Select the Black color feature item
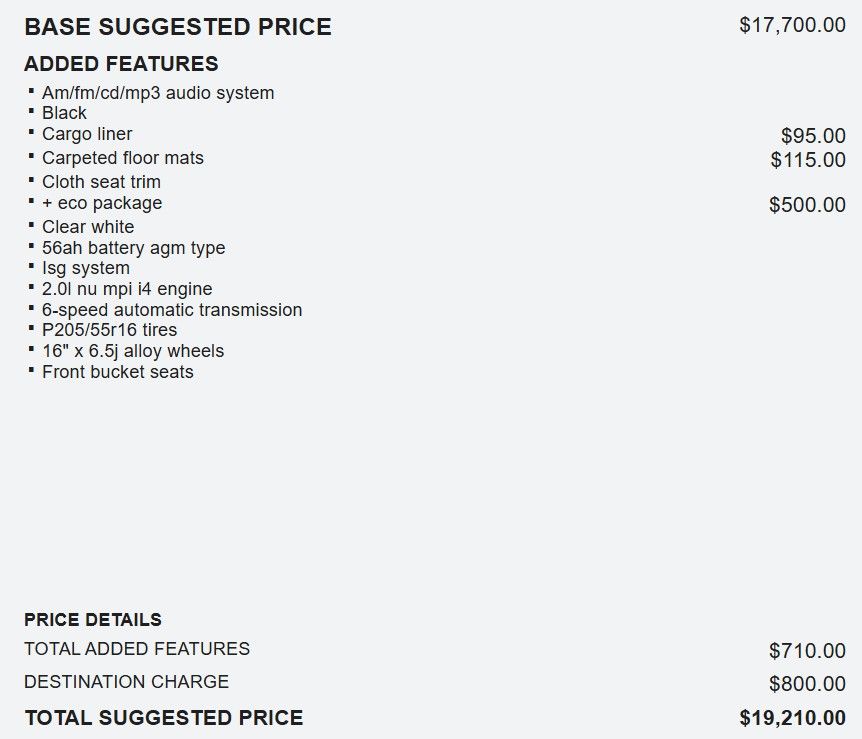The width and height of the screenshot is (862, 739). click(x=64, y=113)
